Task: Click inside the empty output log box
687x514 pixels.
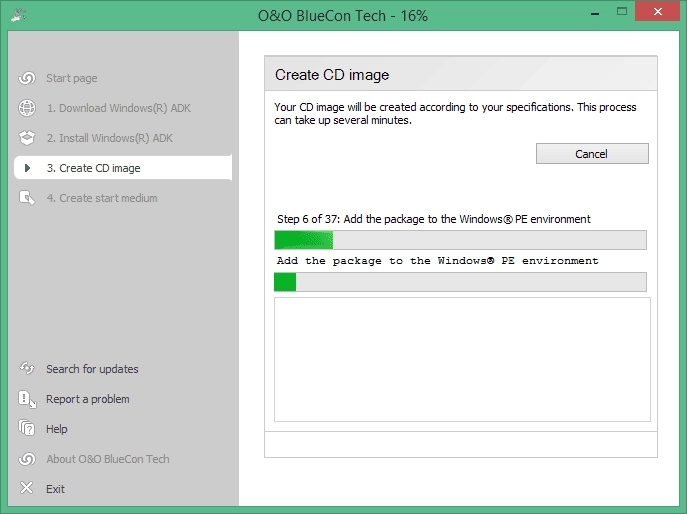Action: [x=462, y=359]
